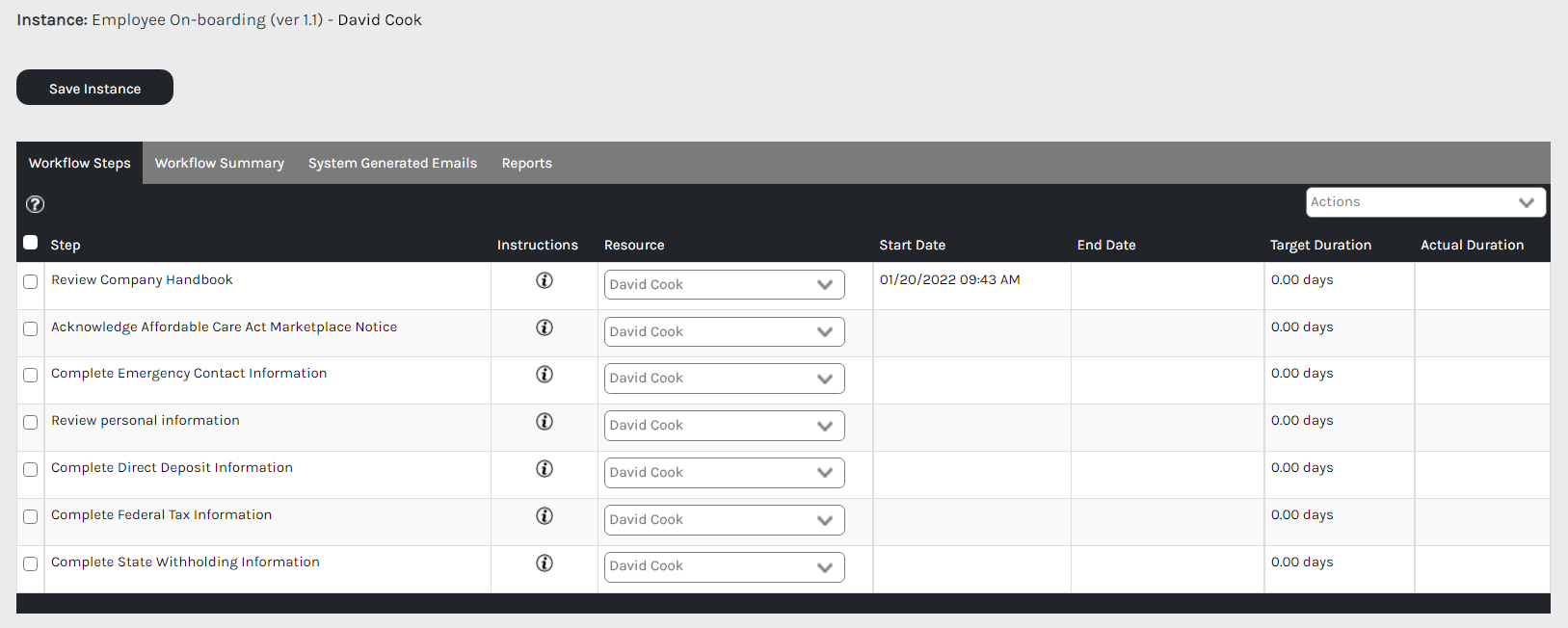Click the Resource column header
Screen dimensions: 1568x628
coord(634,245)
